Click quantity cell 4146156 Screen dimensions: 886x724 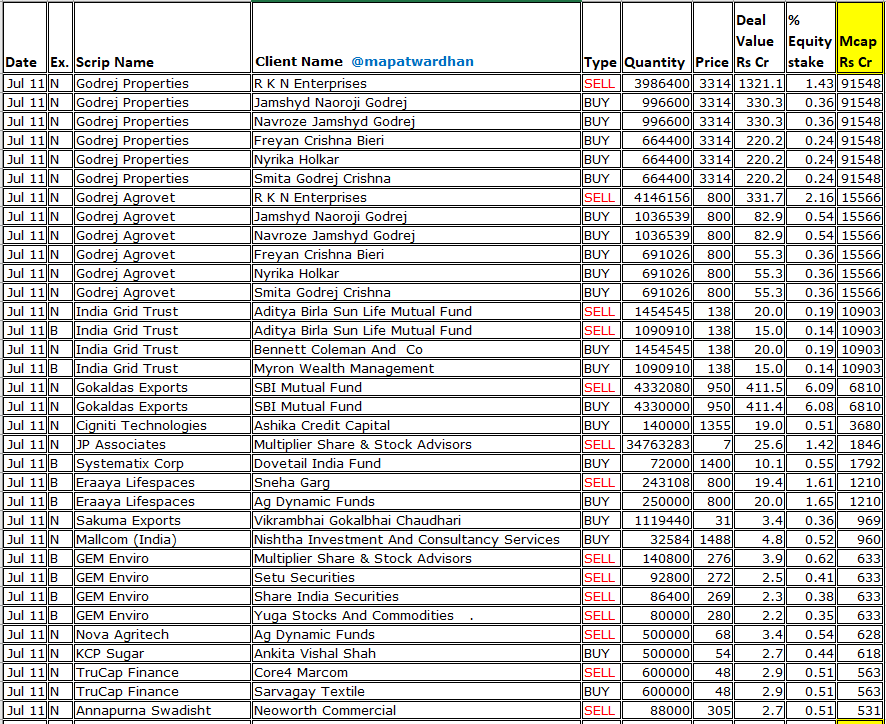click(x=657, y=198)
